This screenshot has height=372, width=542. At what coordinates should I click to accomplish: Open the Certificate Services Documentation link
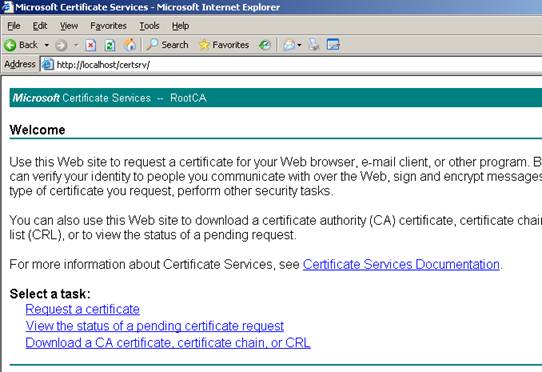[401, 264]
